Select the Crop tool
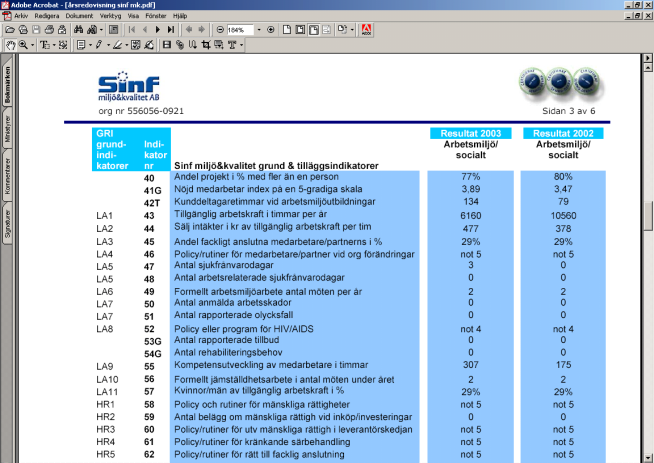Image resolution: width=654 pixels, height=463 pixels. point(206,45)
